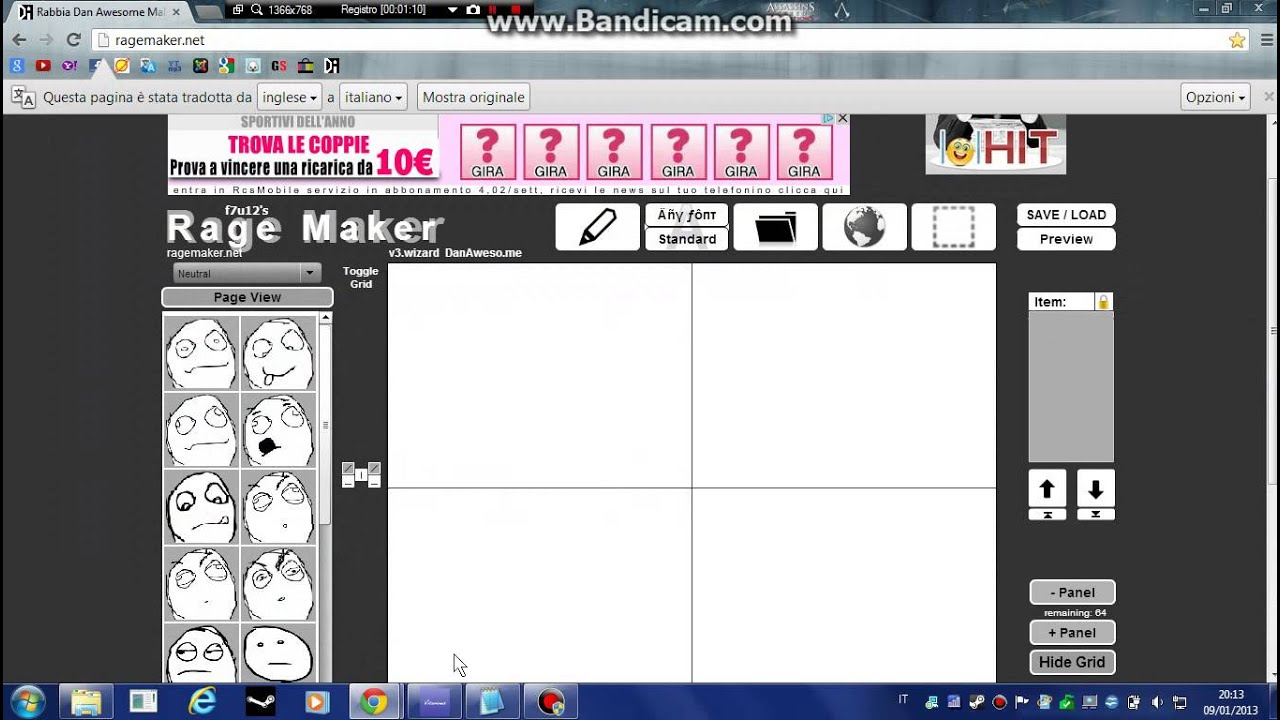Screen dimensions: 1280x720
Task: Click the ragemaker.net address bar
Action: point(660,40)
